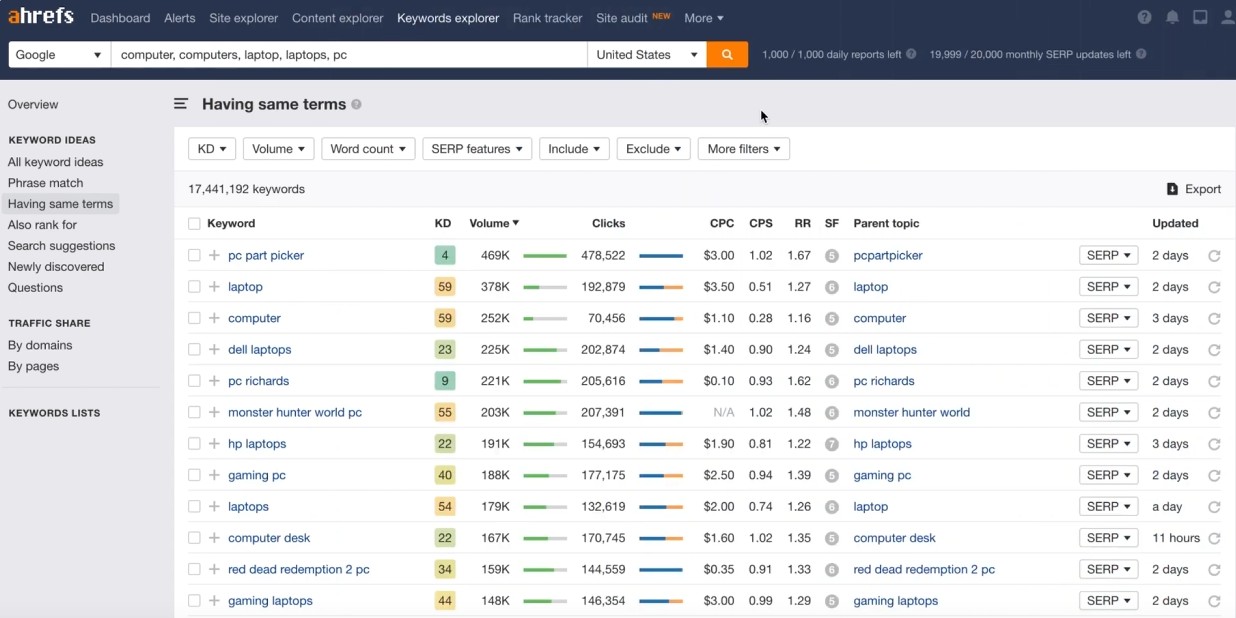1236x618 pixels.
Task: Expand the United States country selector
Action: point(646,55)
